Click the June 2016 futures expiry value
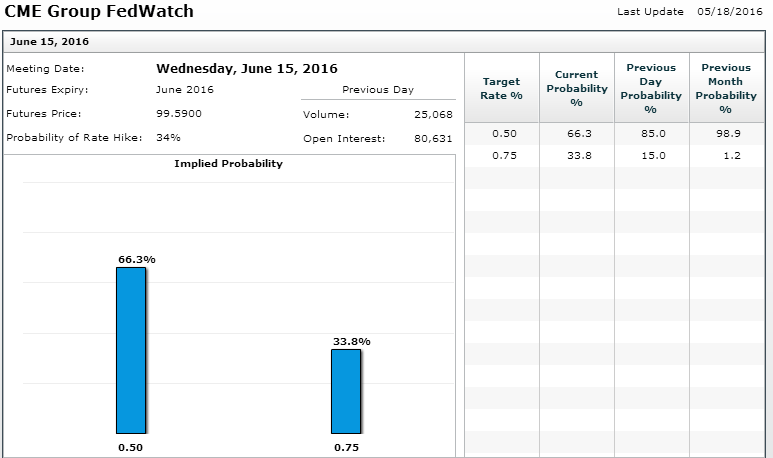The image size is (773, 458). 185,90
